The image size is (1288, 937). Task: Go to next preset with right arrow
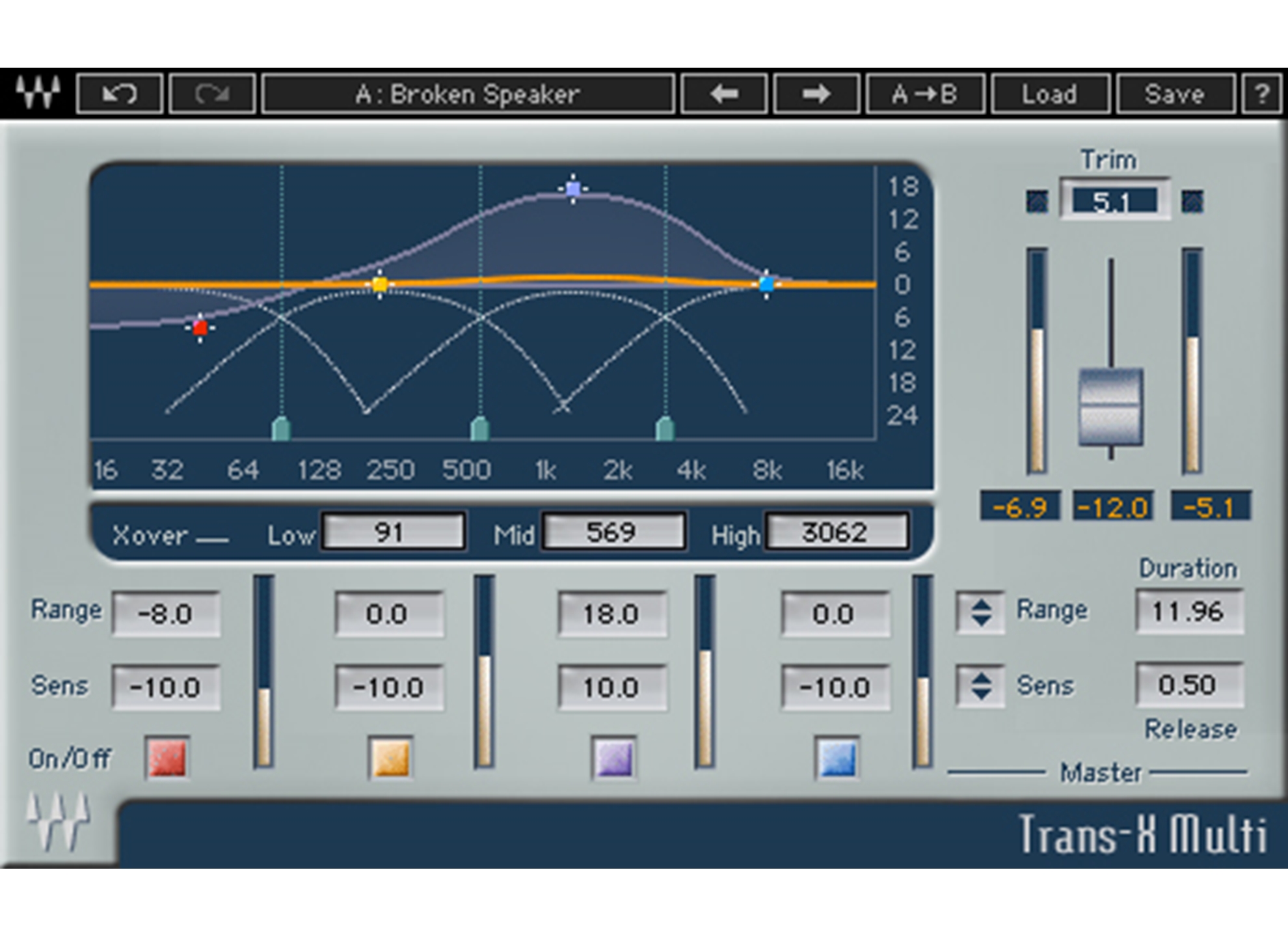pyautogui.click(x=816, y=94)
